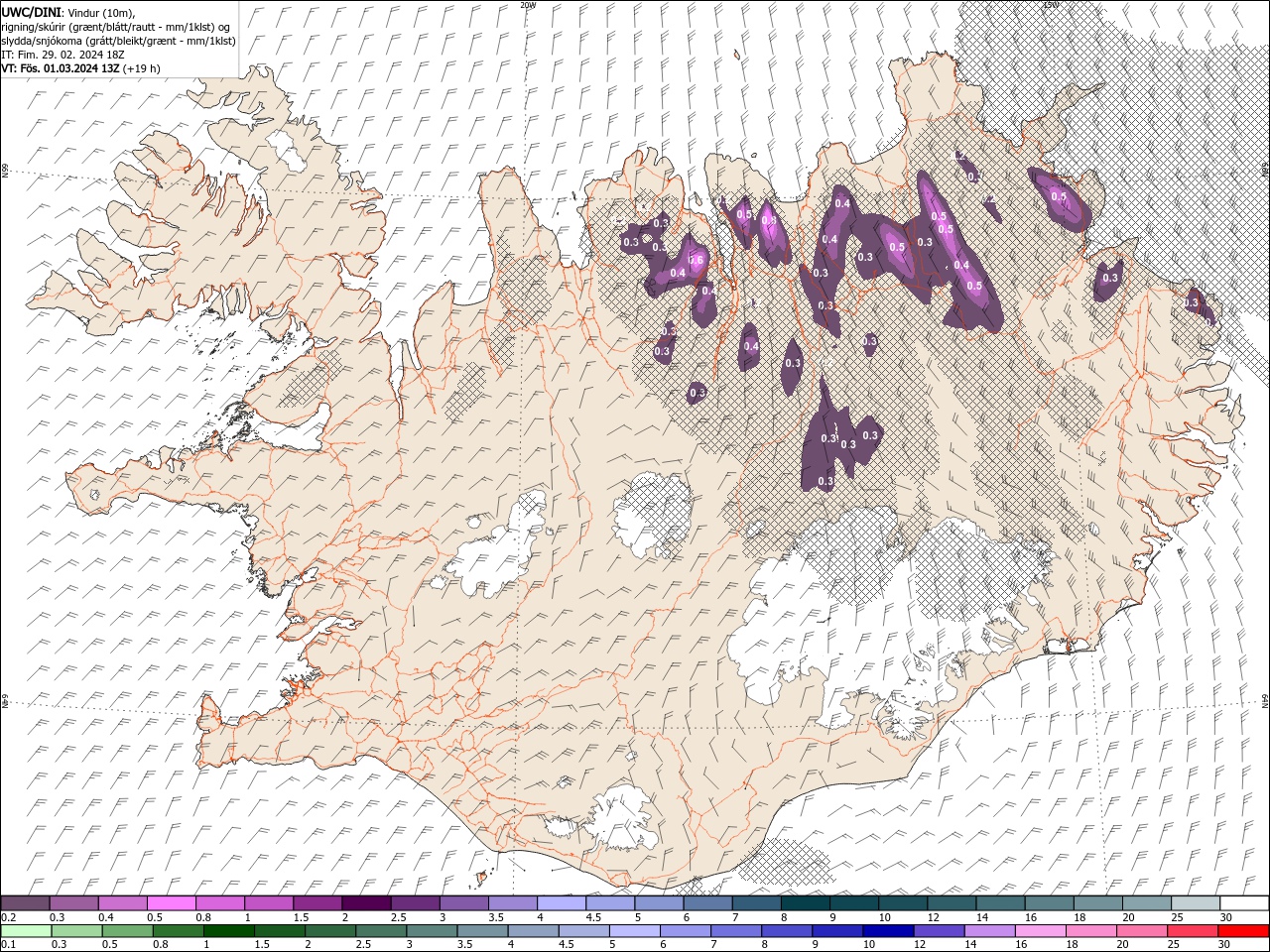Select the darkest green lower swatch at 1

[230, 931]
